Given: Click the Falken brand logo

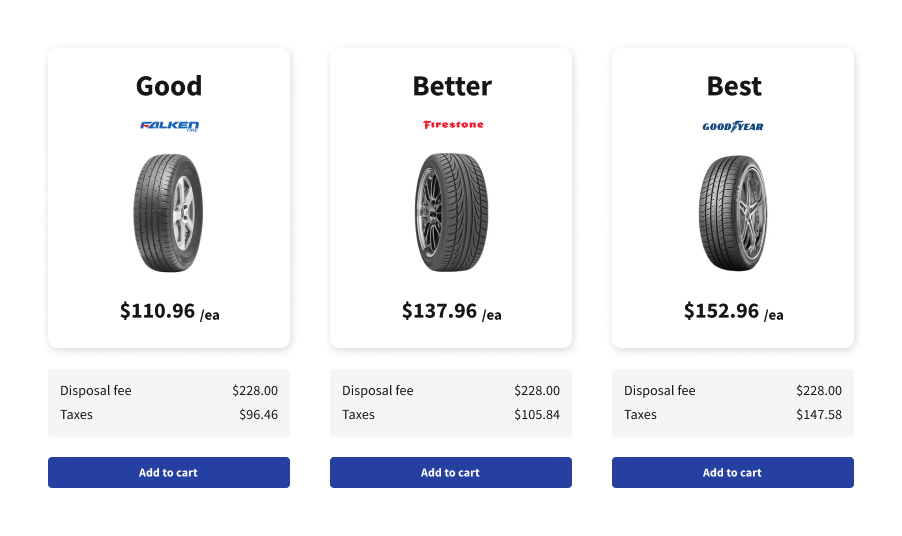Looking at the screenshot, I should pyautogui.click(x=170, y=126).
